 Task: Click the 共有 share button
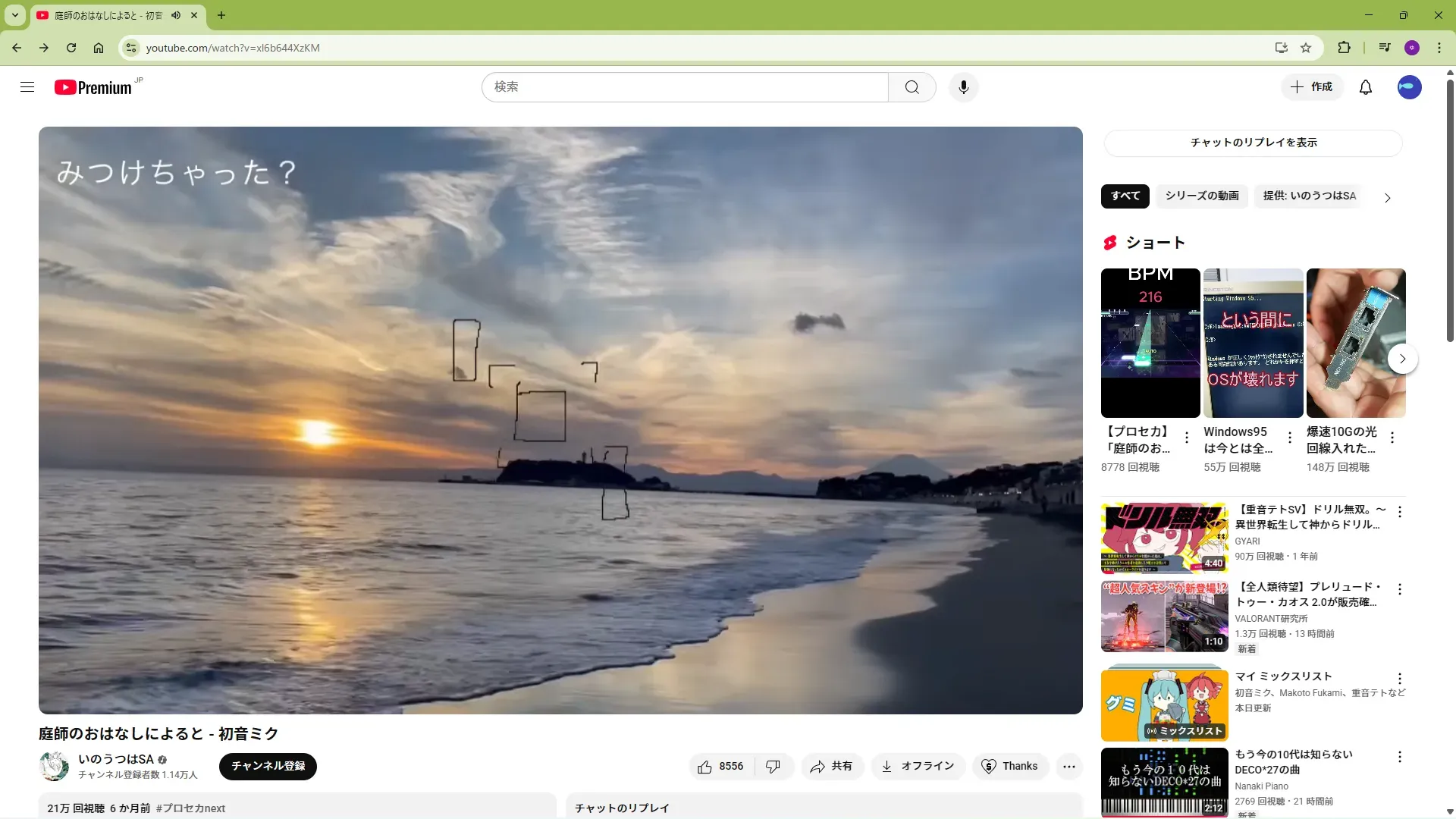pos(831,767)
